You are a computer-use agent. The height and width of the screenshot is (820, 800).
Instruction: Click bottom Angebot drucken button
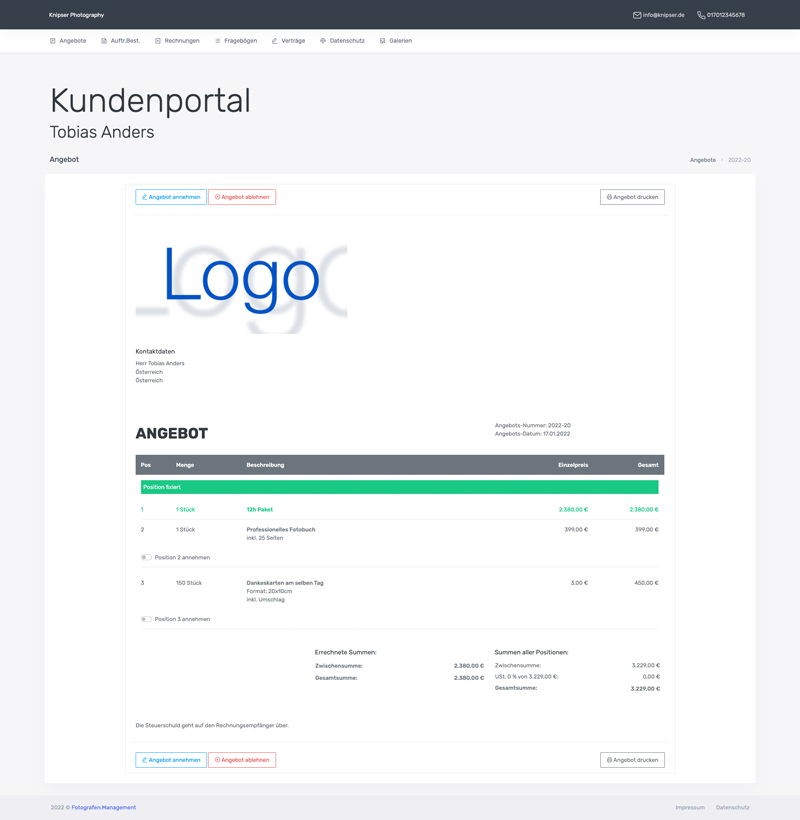pyautogui.click(x=632, y=760)
